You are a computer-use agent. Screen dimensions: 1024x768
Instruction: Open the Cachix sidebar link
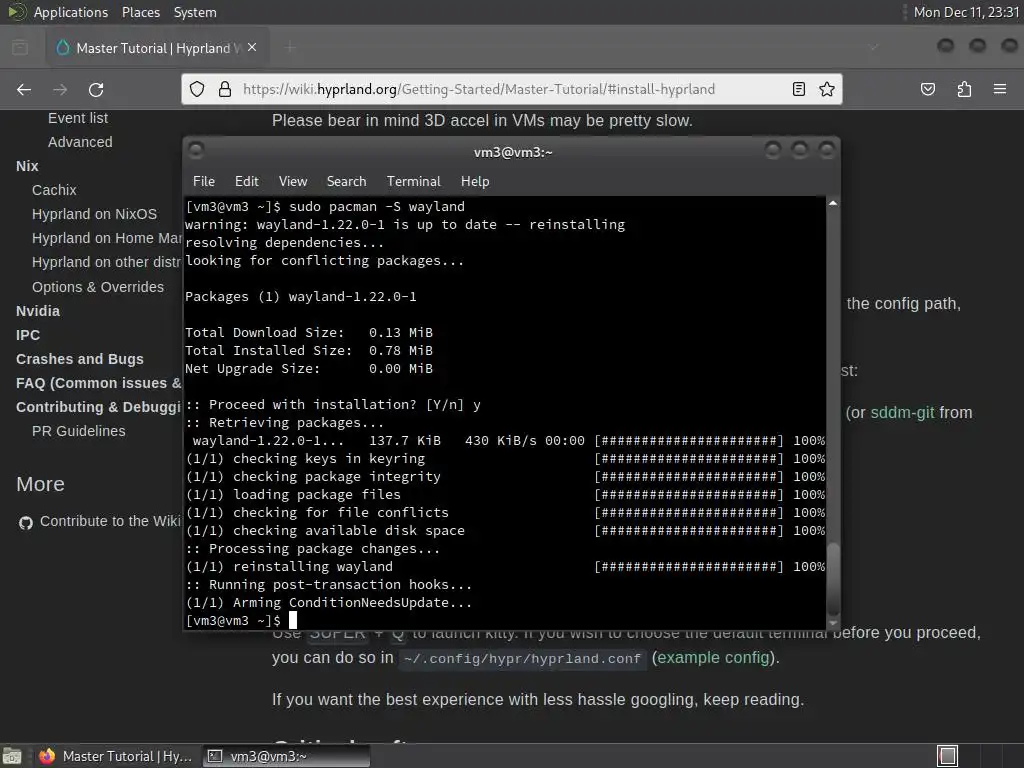(54, 190)
